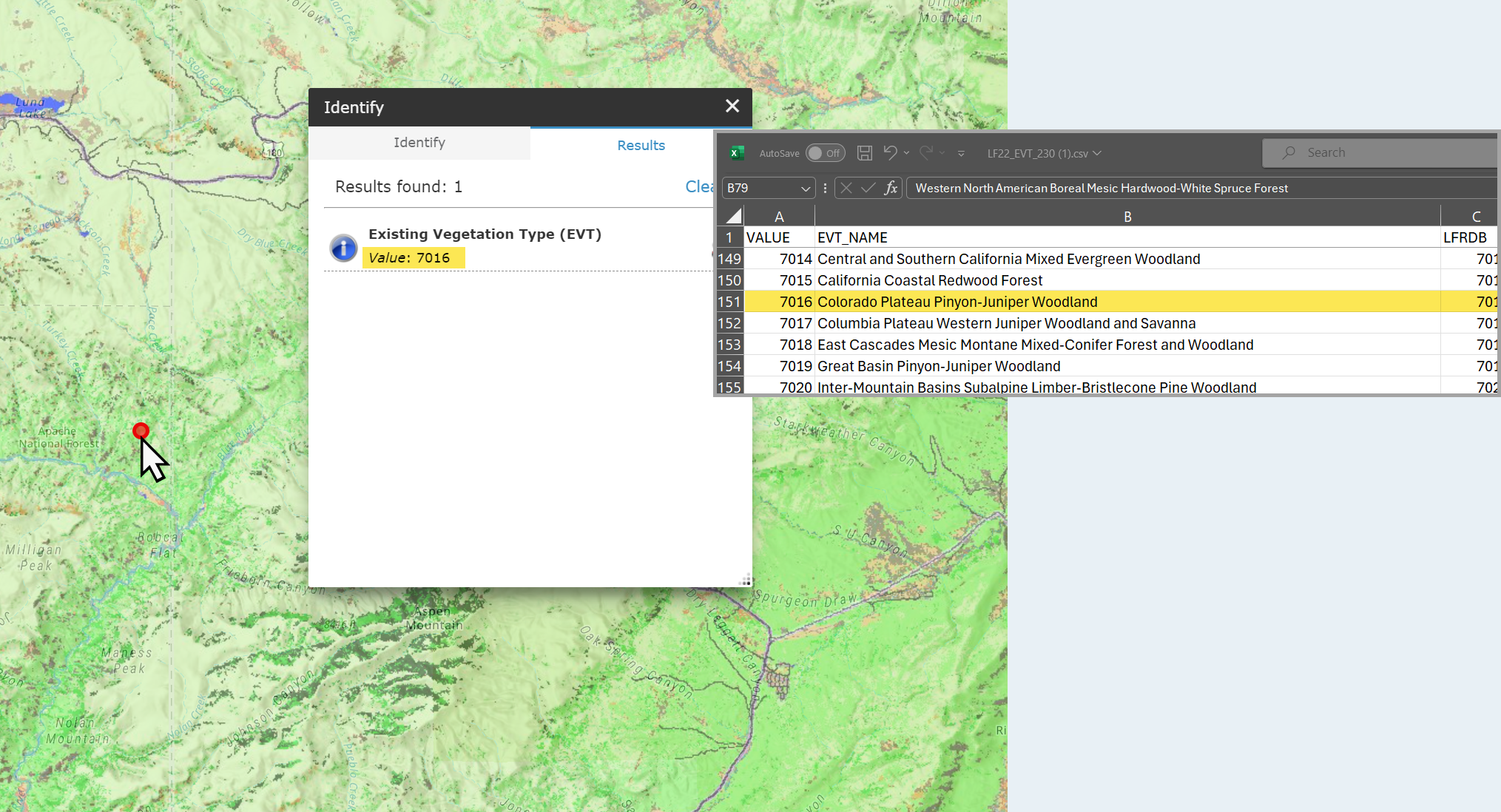Click the Insert Function fx icon
Image resolution: width=1501 pixels, height=812 pixels.
point(891,188)
